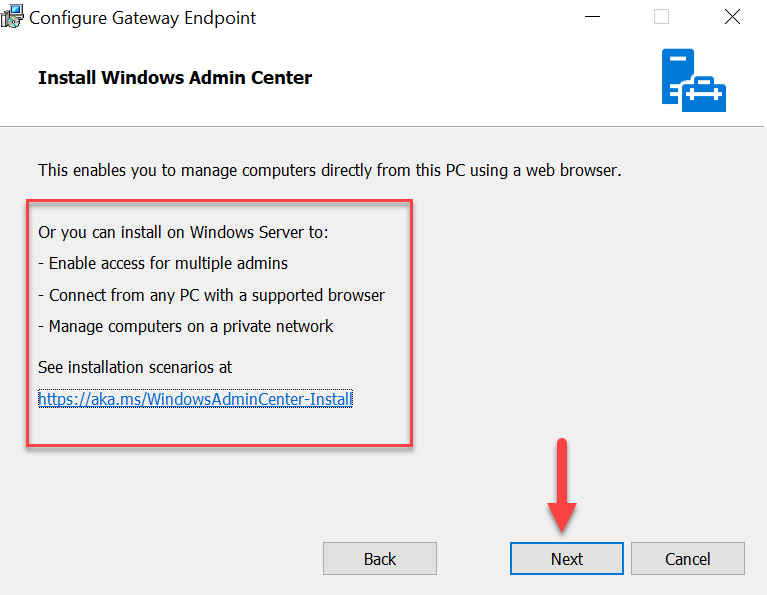Screen dimensions: 767x595
Task: Click the 'Configure Gateway Endpoint' window title
Action: (x=142, y=18)
